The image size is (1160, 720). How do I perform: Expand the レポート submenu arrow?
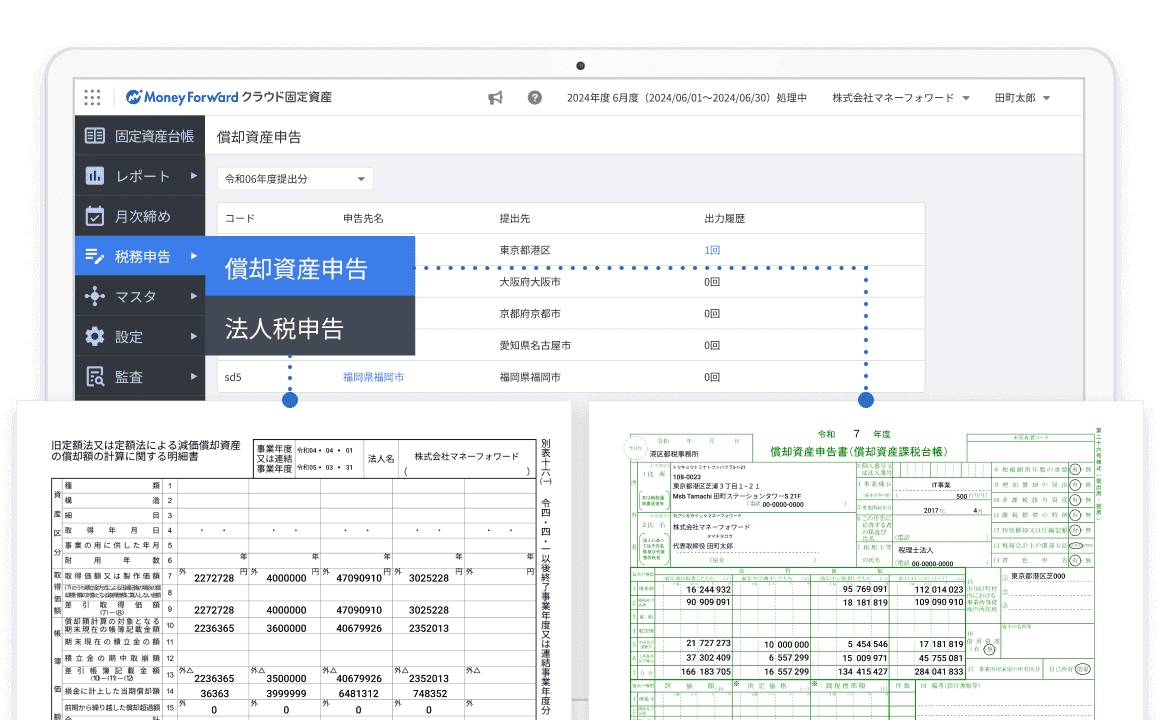pyautogui.click(x=194, y=176)
